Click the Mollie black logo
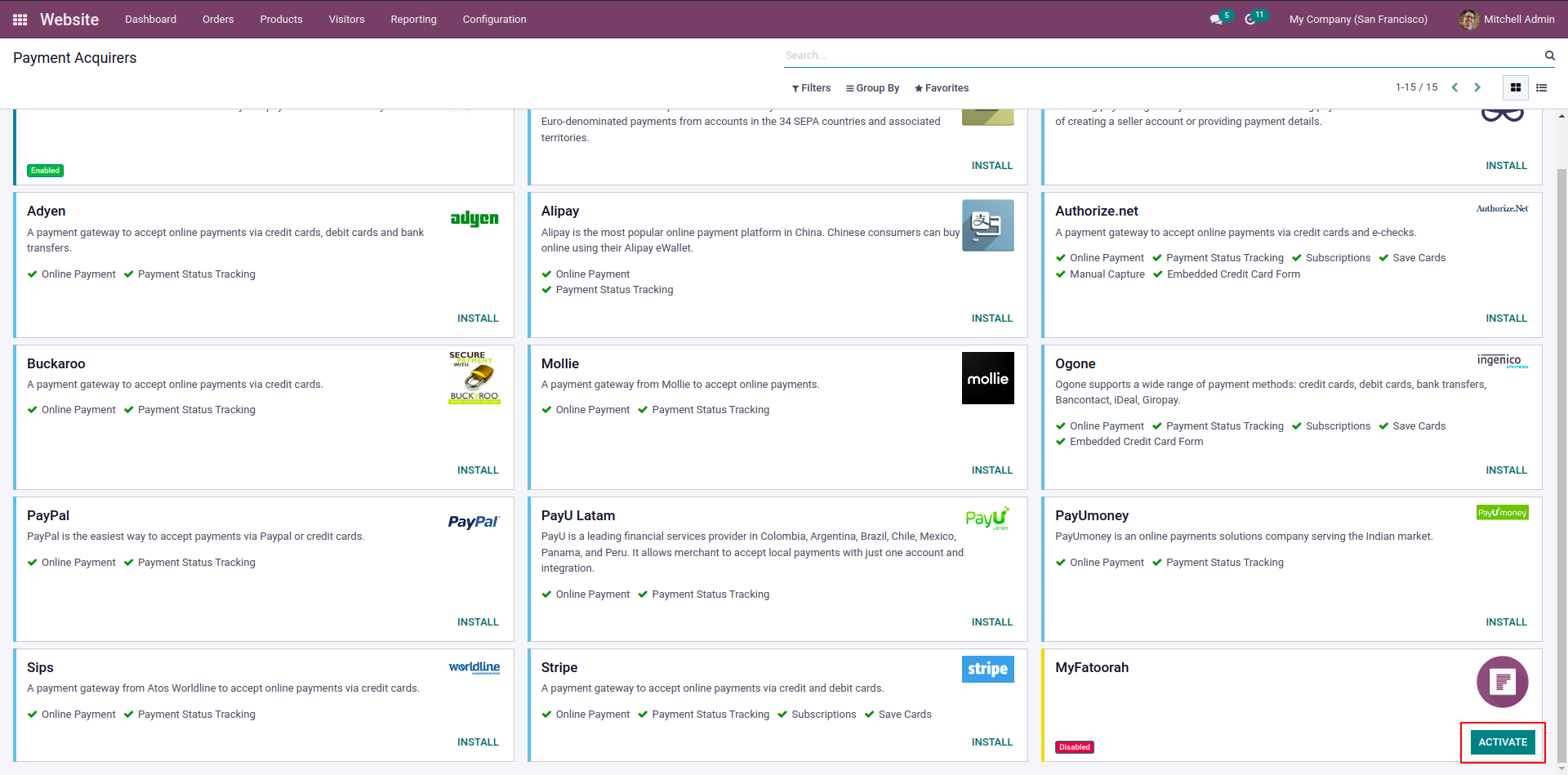 point(988,378)
